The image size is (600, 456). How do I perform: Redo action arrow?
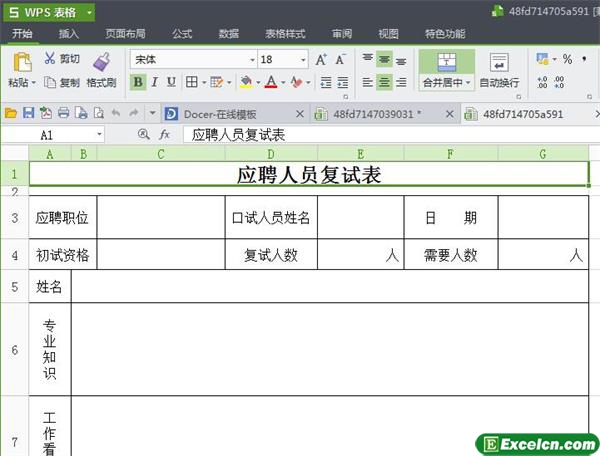(x=133, y=113)
